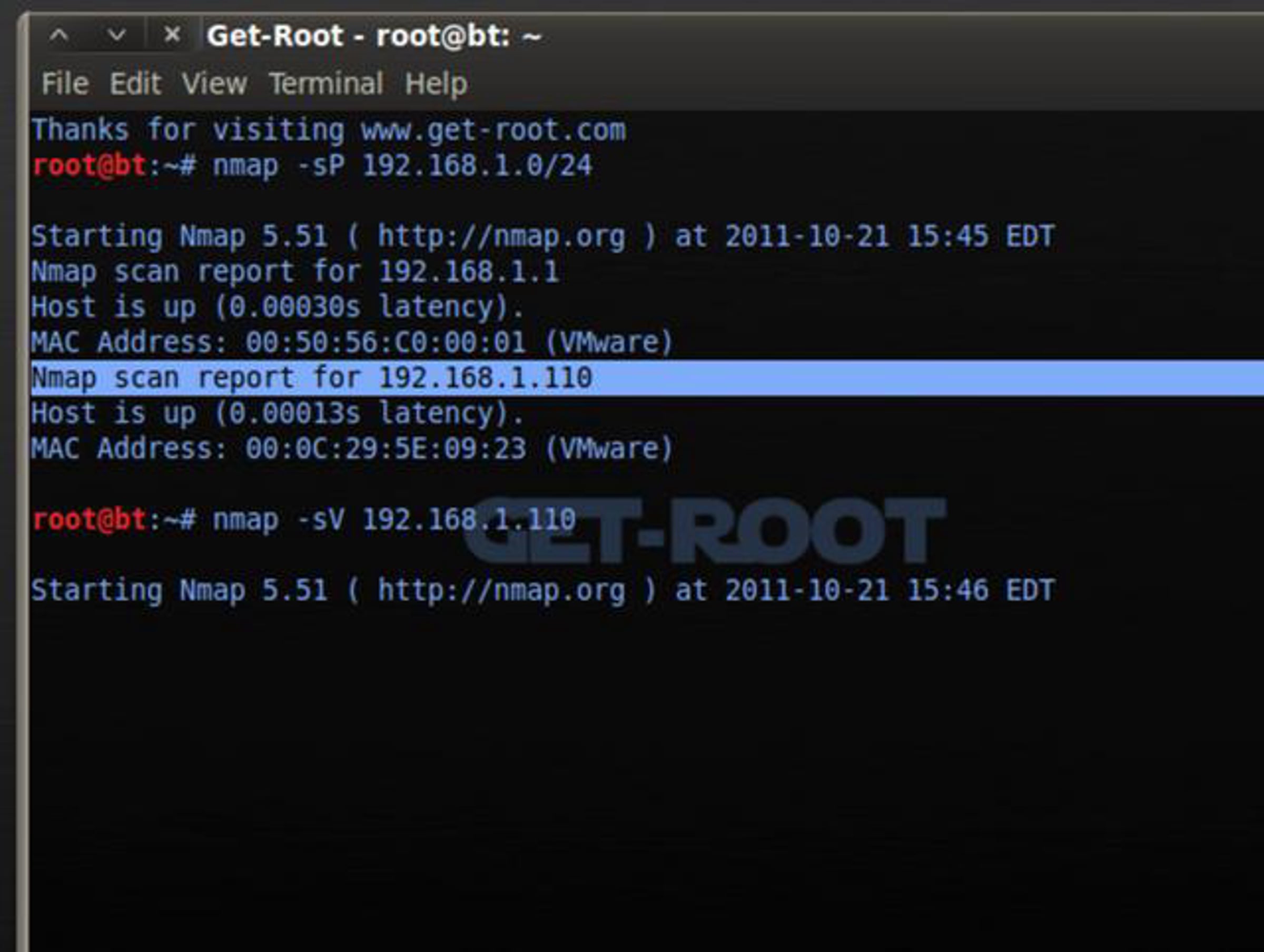This screenshot has height=952, width=1264.
Task: Open the Help menu
Action: [436, 84]
